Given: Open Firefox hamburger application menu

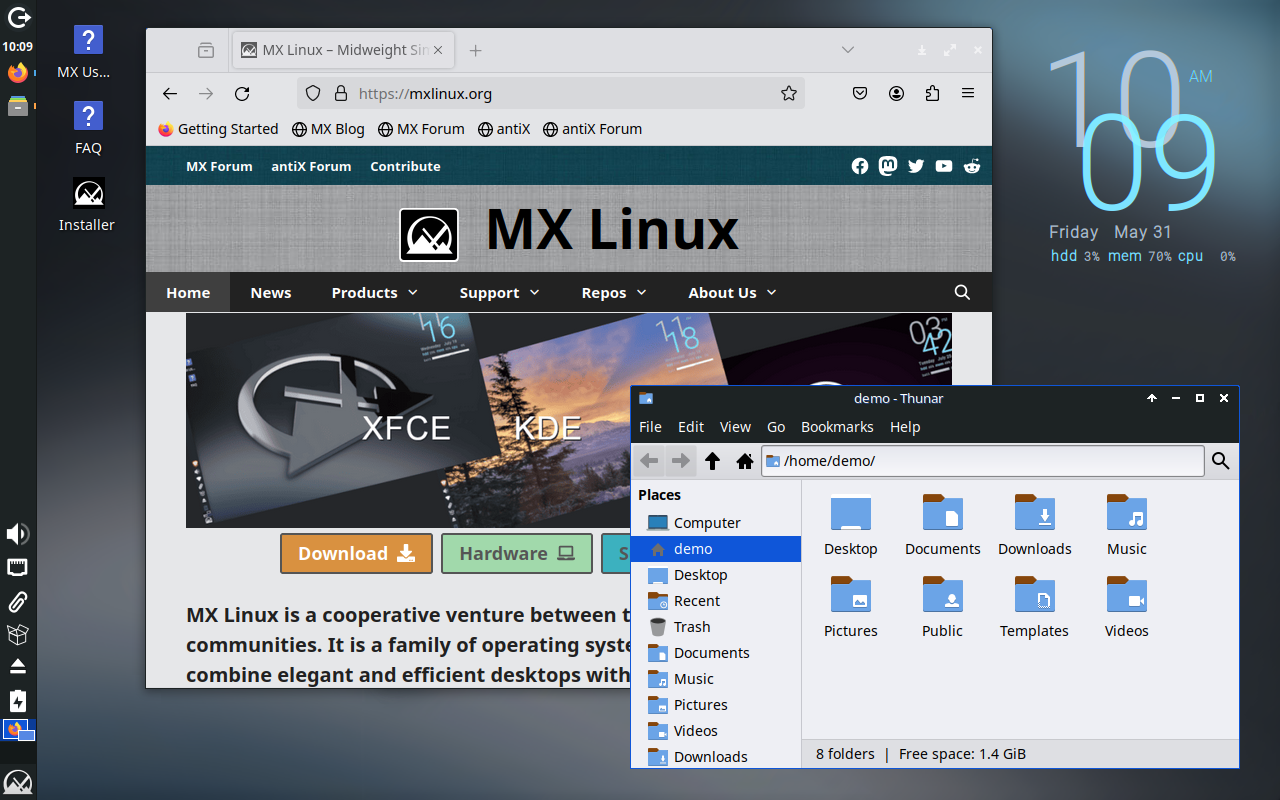Looking at the screenshot, I should (968, 93).
